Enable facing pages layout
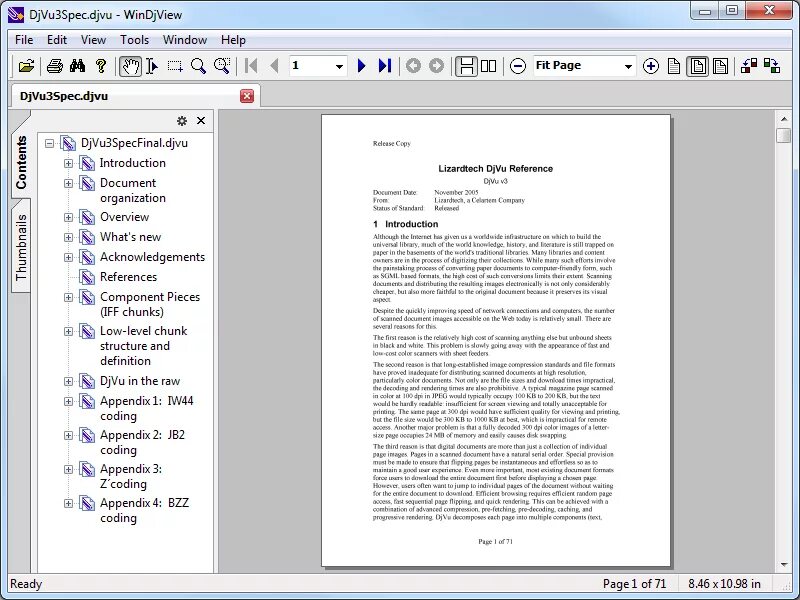800x600 pixels. click(x=489, y=66)
